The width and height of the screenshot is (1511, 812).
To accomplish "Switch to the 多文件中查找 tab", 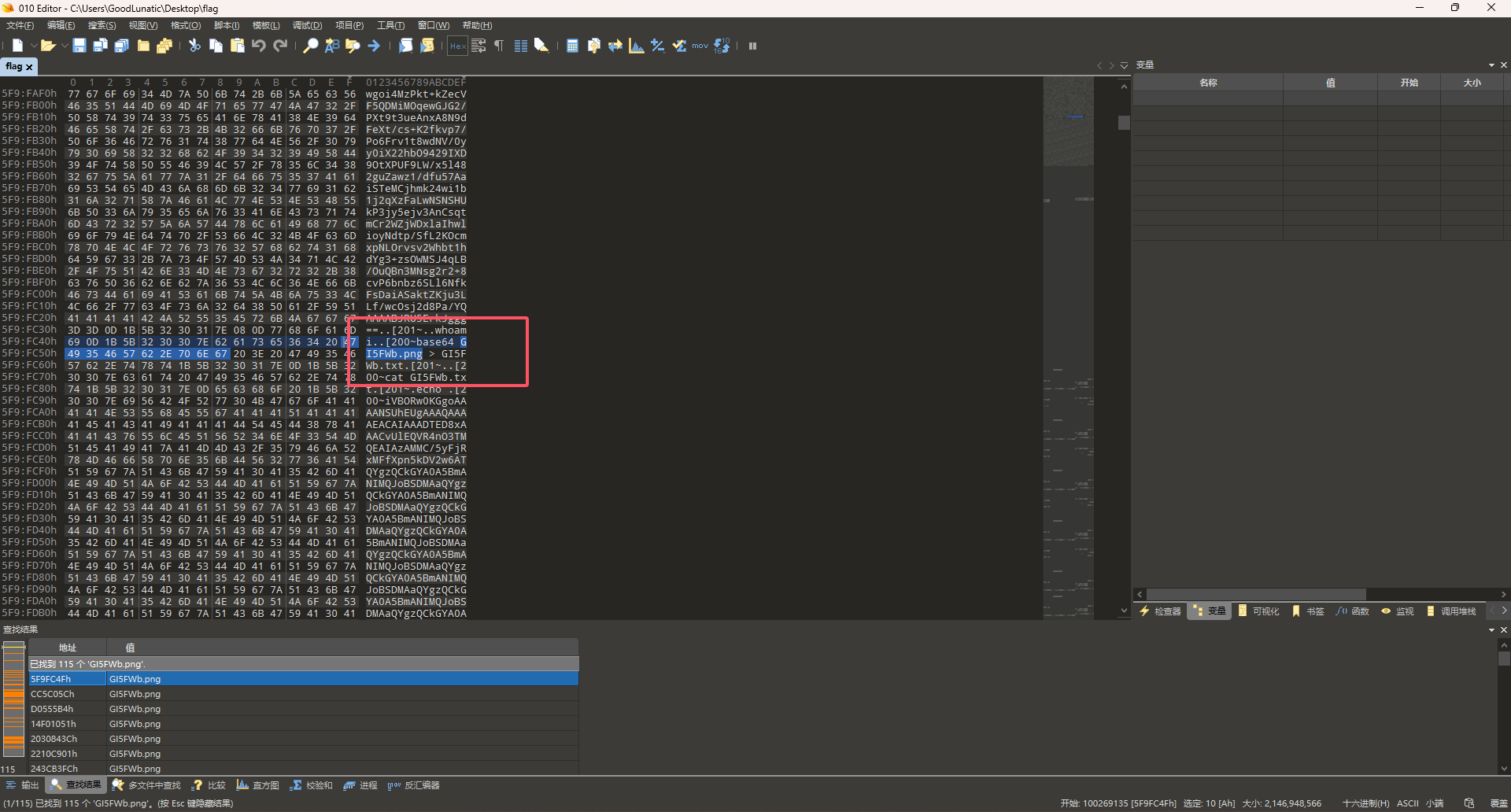I will point(146,785).
